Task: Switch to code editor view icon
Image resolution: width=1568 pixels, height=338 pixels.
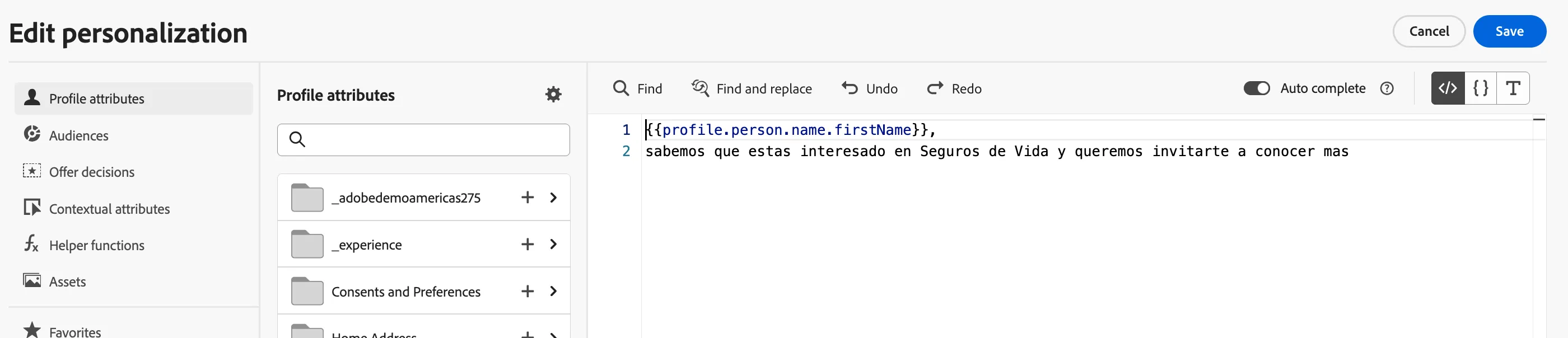Action: 1448,88
